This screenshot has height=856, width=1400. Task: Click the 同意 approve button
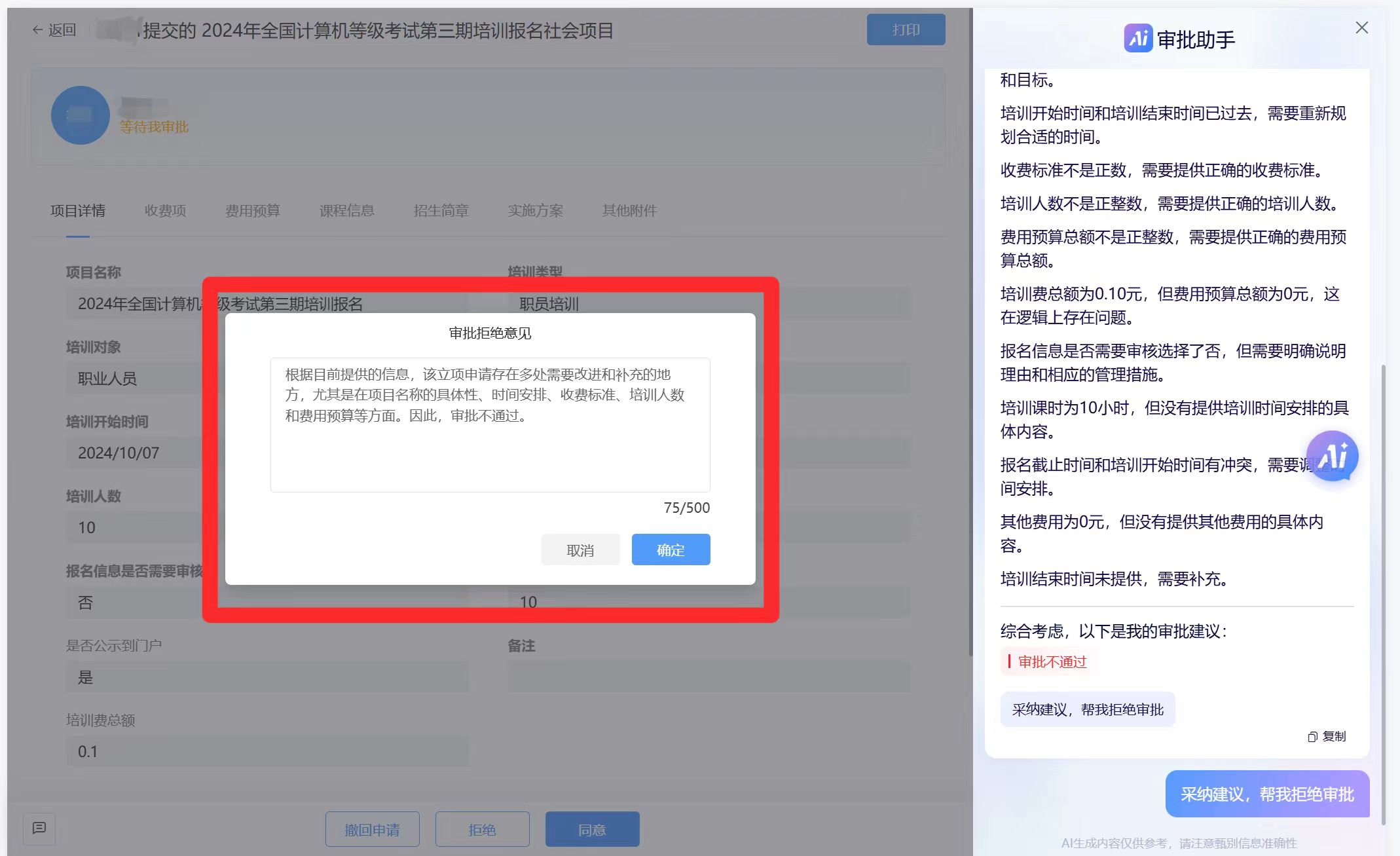[x=592, y=829]
